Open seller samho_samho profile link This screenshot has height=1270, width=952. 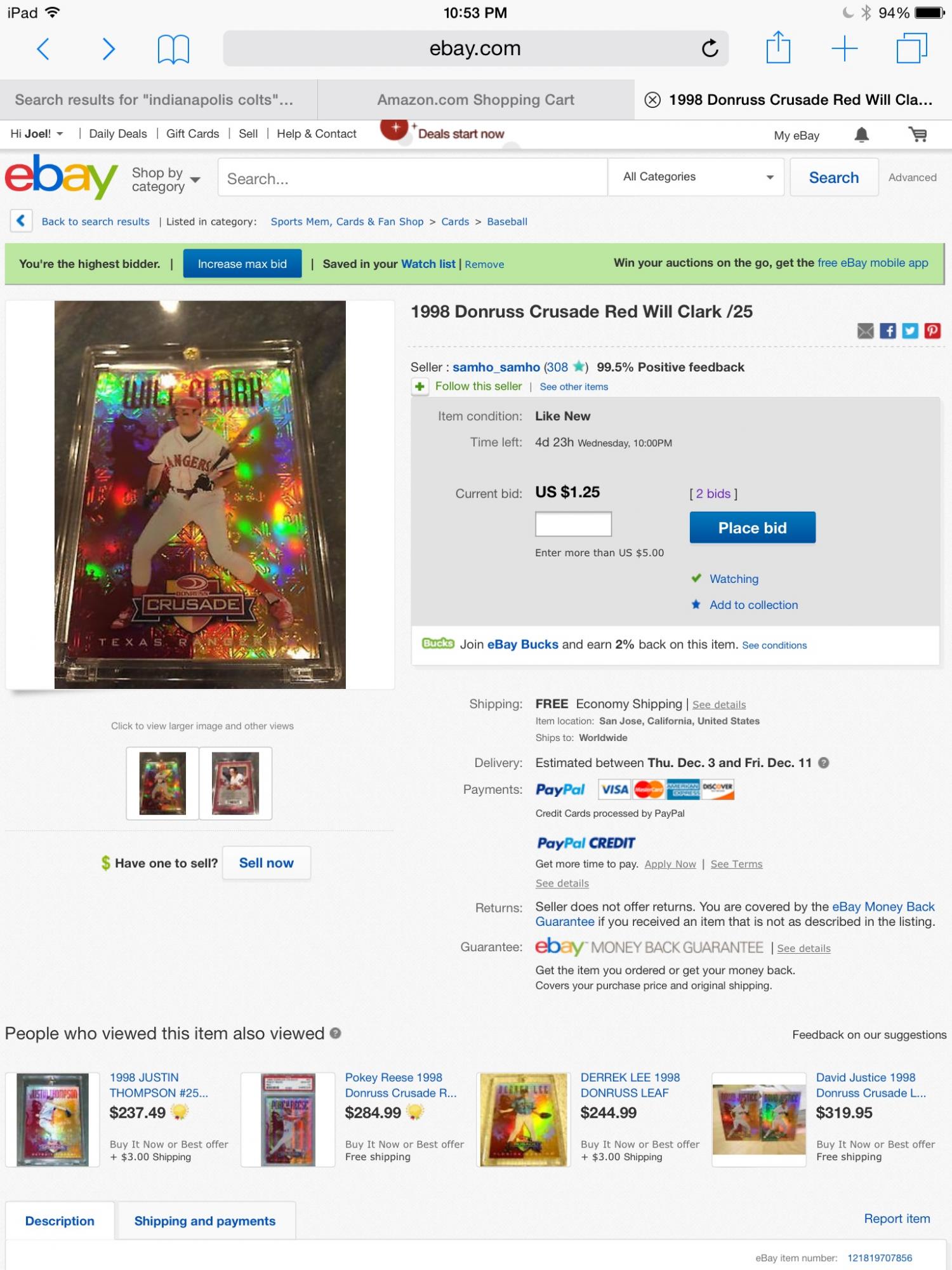click(x=496, y=367)
